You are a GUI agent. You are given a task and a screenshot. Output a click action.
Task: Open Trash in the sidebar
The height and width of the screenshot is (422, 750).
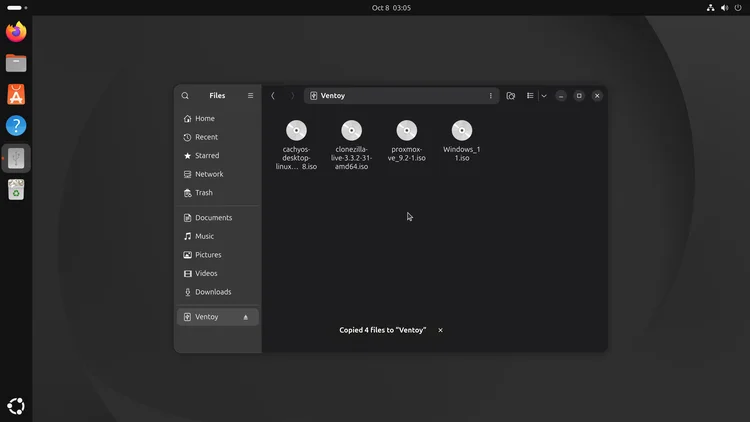[218, 193]
